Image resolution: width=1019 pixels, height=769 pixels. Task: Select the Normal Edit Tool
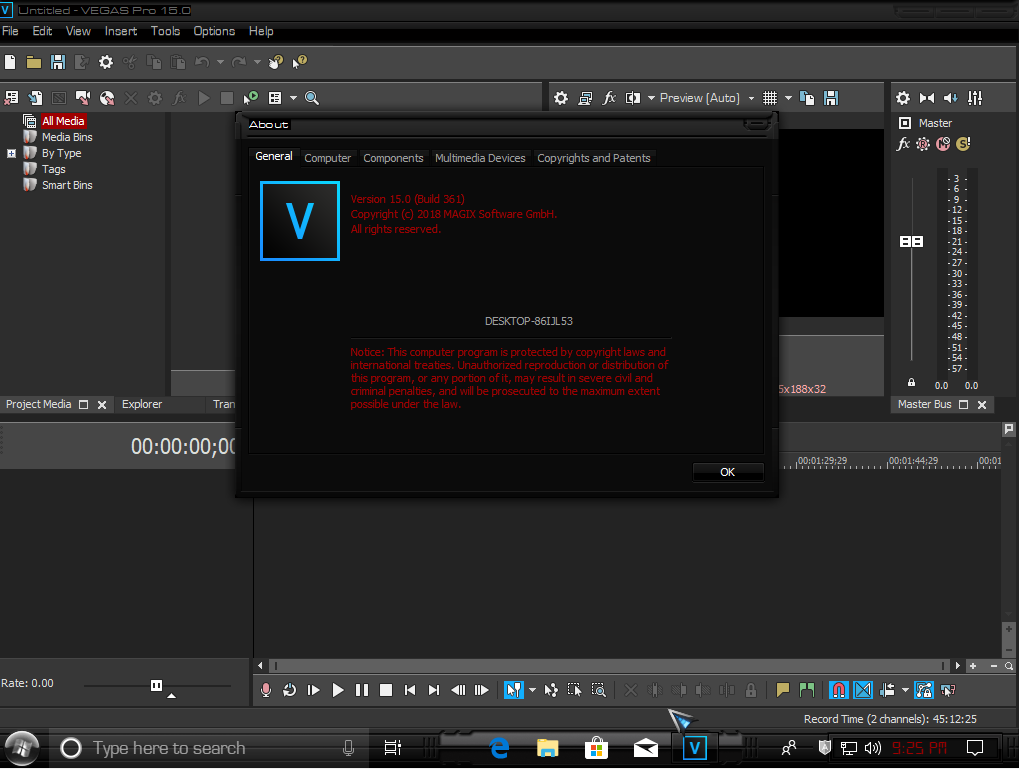click(x=513, y=690)
